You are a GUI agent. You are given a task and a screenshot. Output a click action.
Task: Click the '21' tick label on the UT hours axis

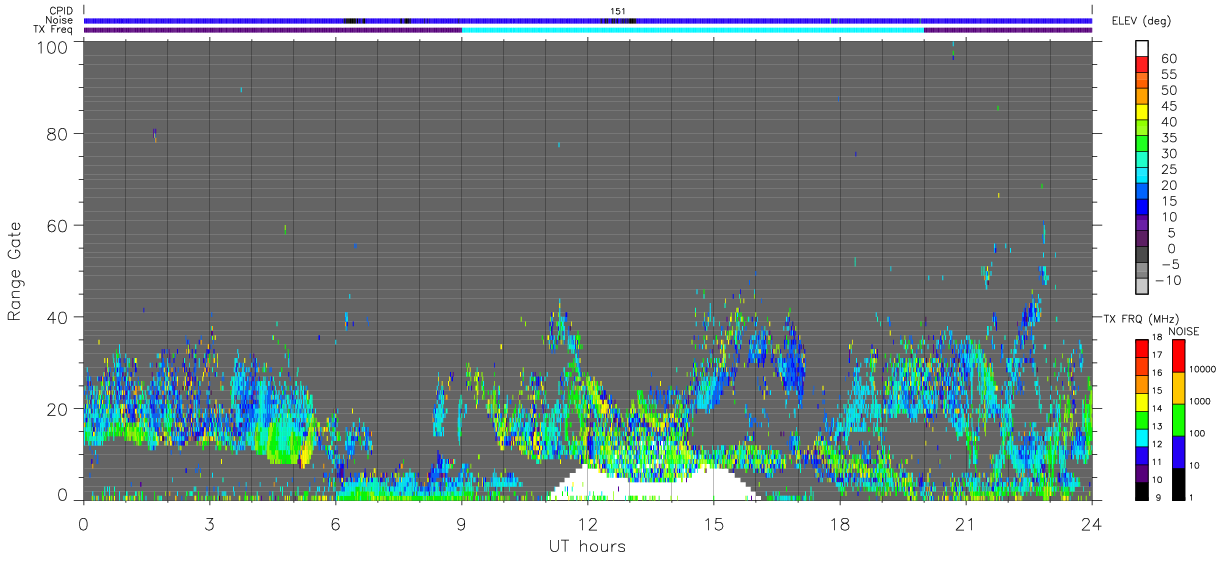tap(965, 524)
